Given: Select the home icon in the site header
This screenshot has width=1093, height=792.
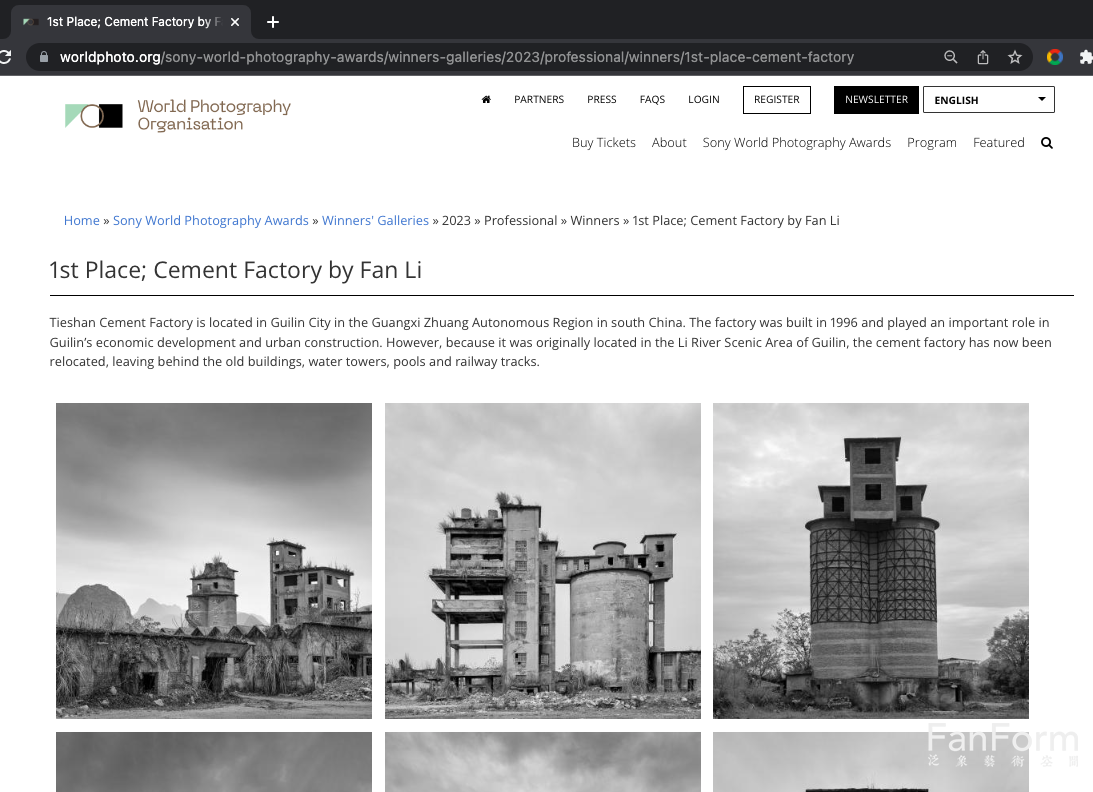Looking at the screenshot, I should [486, 99].
